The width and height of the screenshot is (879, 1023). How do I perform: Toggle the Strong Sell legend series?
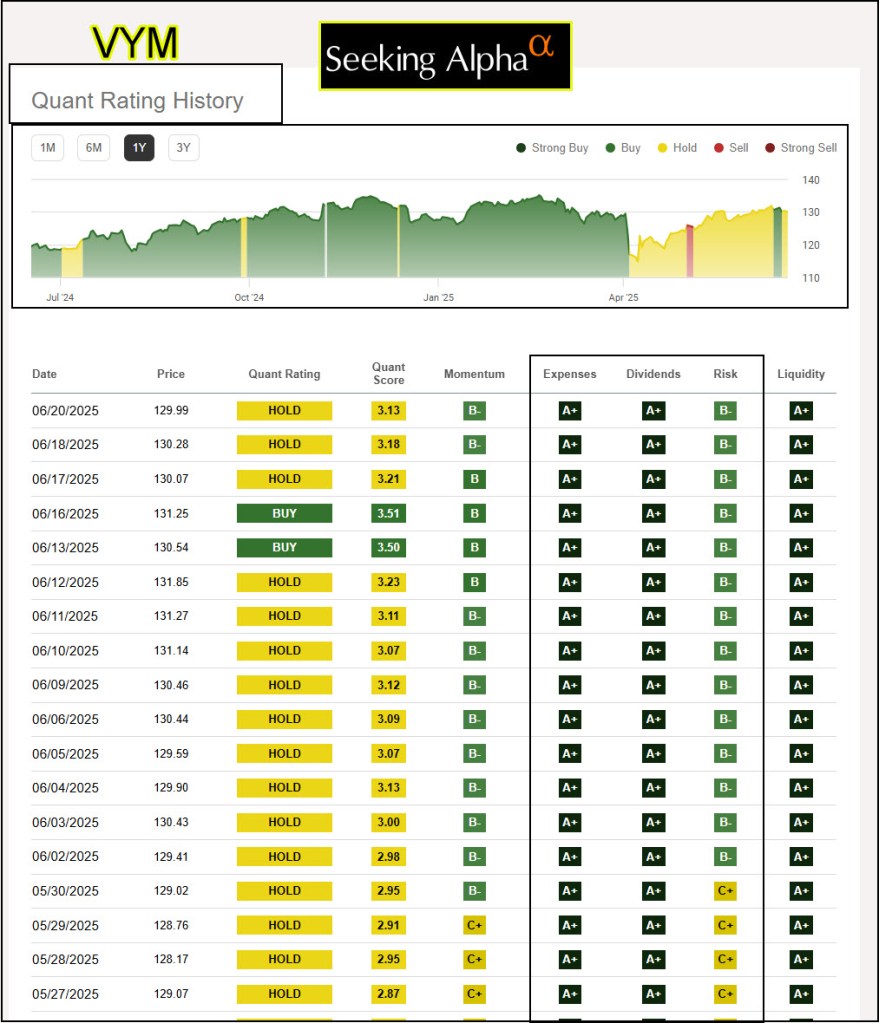click(801, 148)
